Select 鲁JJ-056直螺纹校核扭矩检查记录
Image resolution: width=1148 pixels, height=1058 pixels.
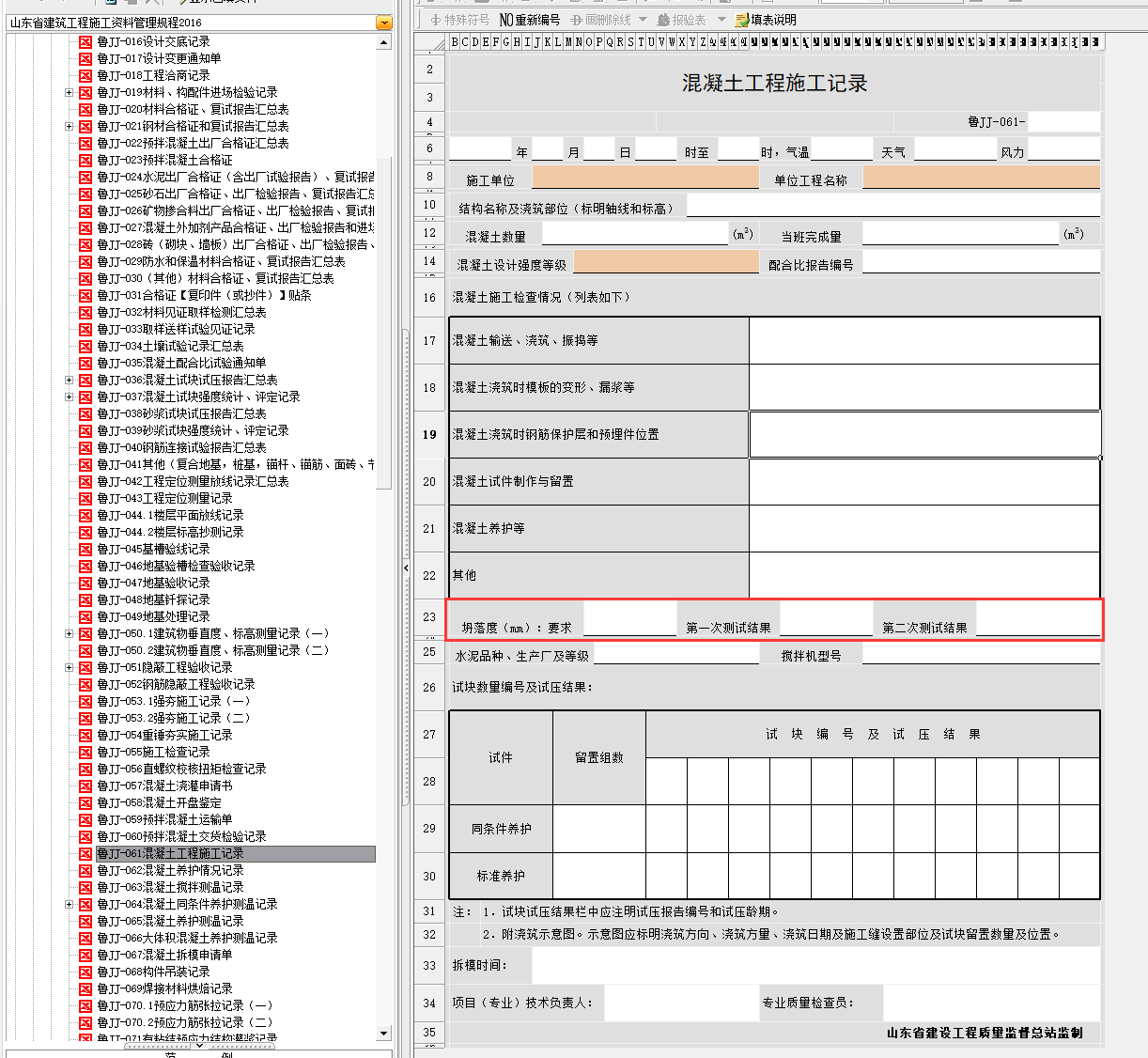click(x=181, y=769)
